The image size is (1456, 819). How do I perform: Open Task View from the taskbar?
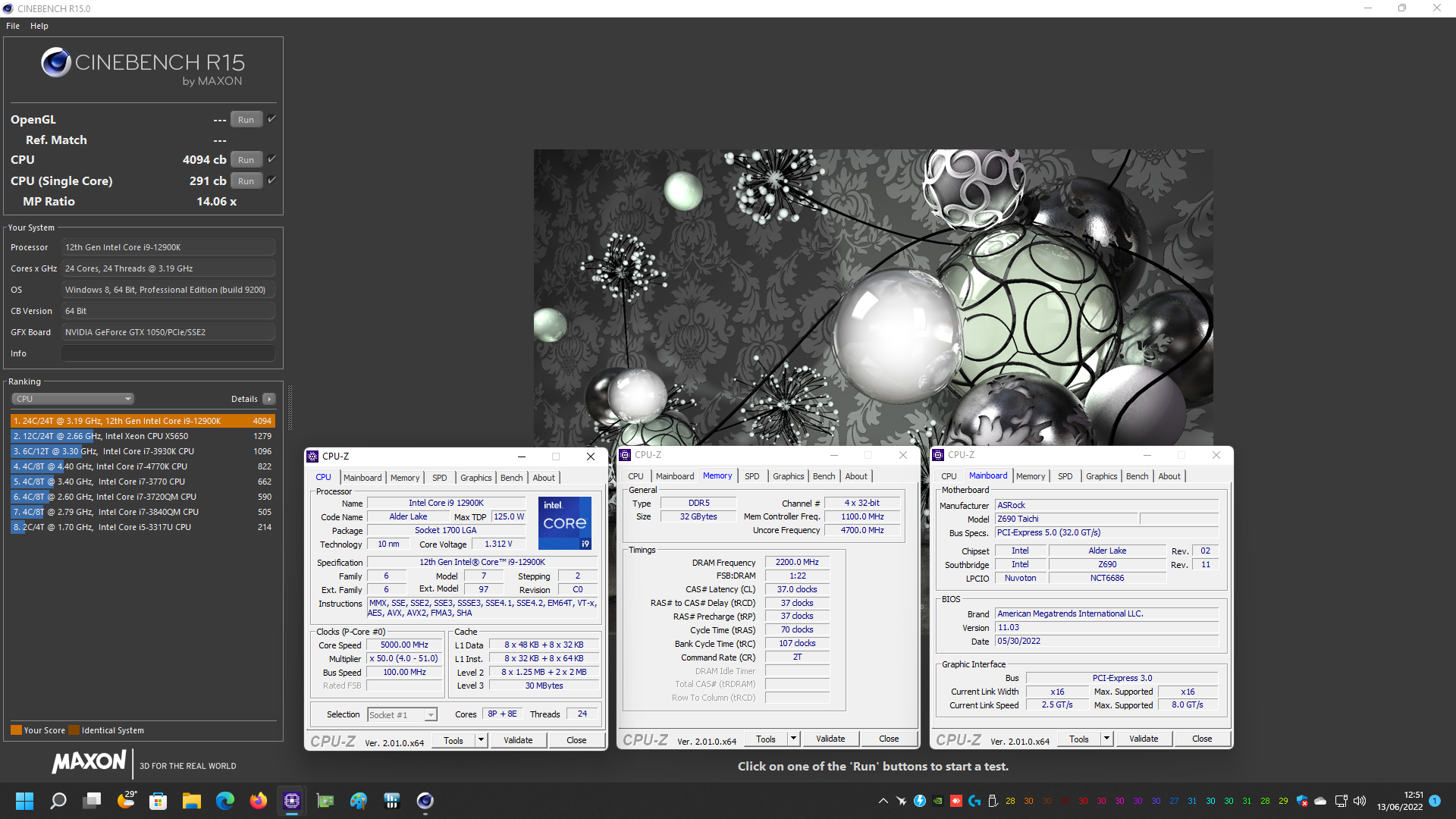[93, 801]
